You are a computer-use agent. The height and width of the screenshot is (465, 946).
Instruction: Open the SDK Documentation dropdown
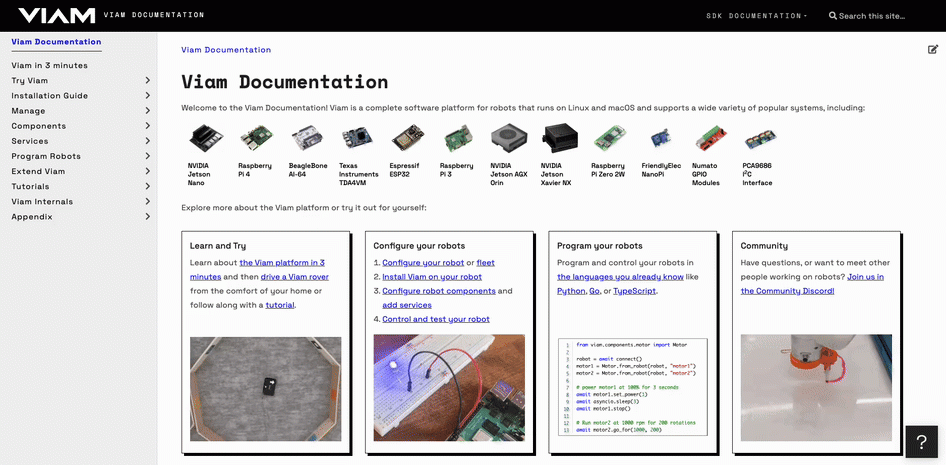756,16
